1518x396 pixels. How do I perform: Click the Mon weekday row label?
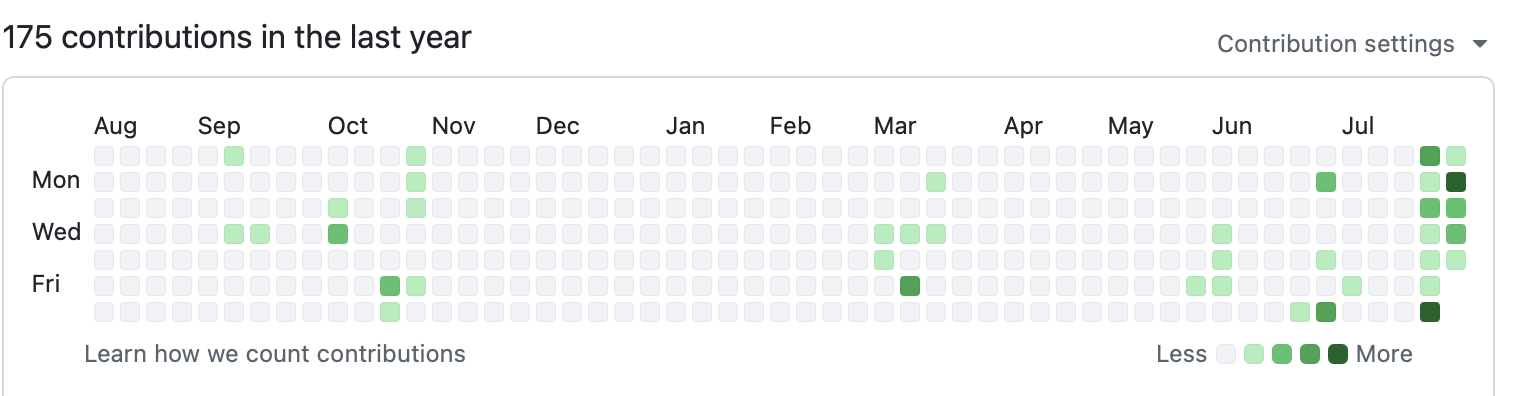pos(56,180)
